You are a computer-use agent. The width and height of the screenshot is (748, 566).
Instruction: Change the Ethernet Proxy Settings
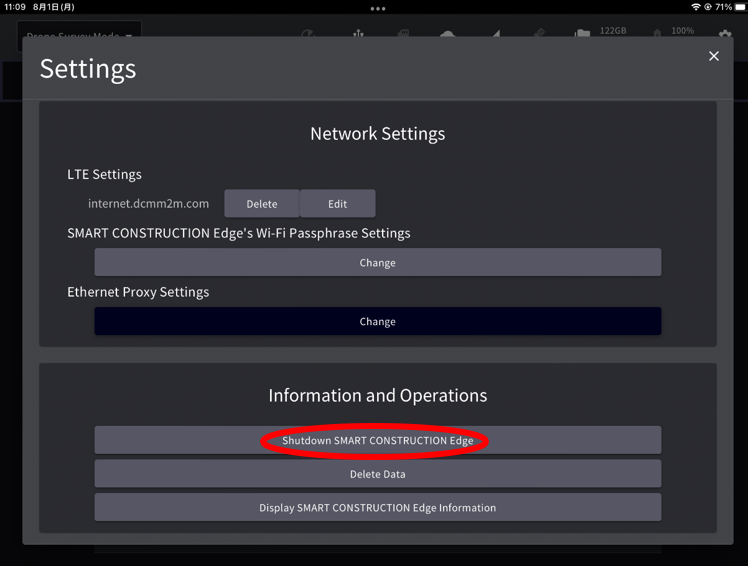click(x=378, y=321)
